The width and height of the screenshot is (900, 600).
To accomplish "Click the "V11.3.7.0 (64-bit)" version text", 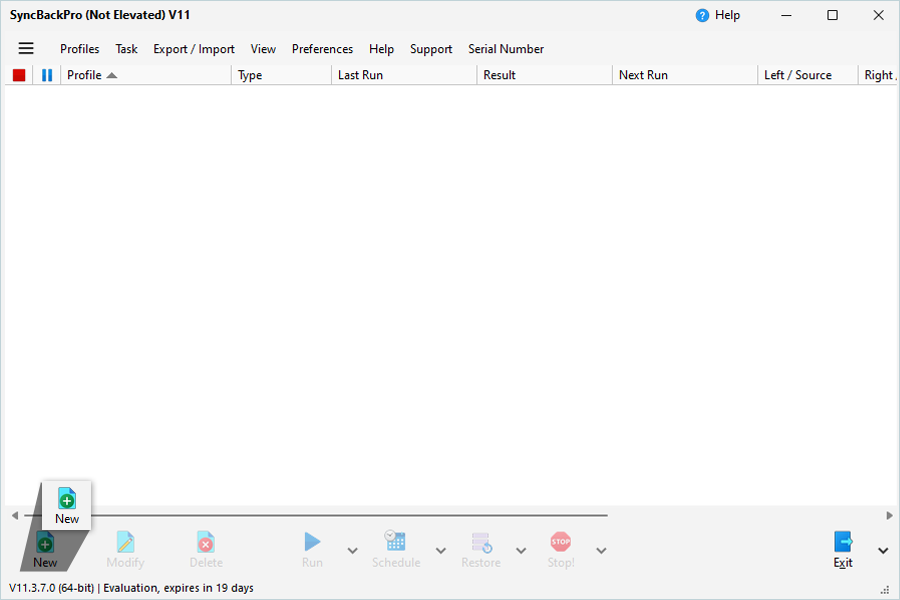I will [x=52, y=588].
